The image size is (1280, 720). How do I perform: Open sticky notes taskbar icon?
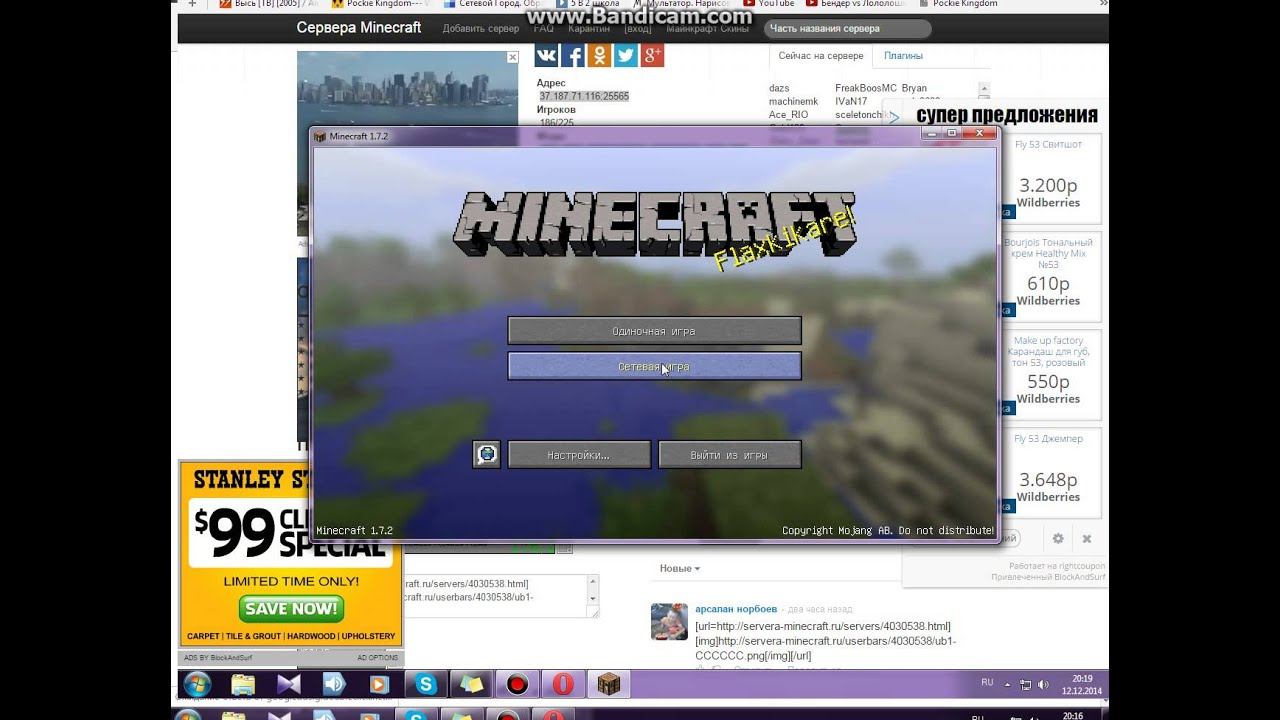click(472, 684)
